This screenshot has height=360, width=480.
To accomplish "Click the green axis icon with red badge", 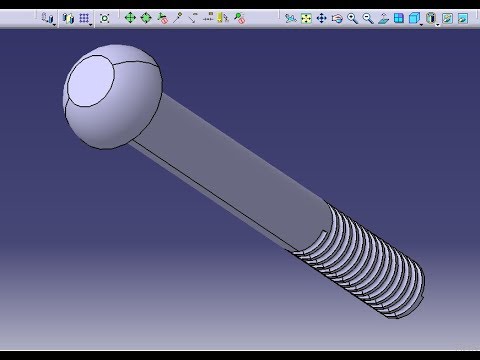I will click(162, 18).
